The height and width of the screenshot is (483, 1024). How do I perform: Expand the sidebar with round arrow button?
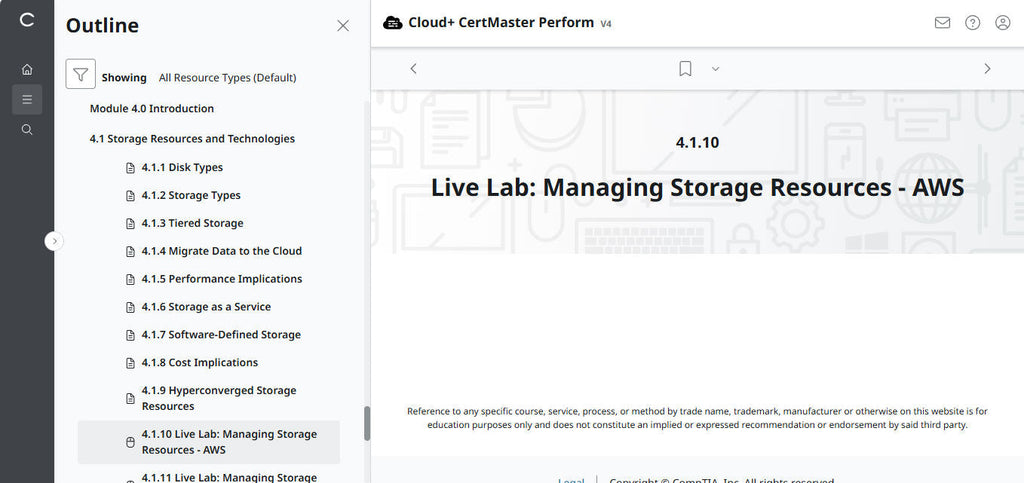coord(54,241)
